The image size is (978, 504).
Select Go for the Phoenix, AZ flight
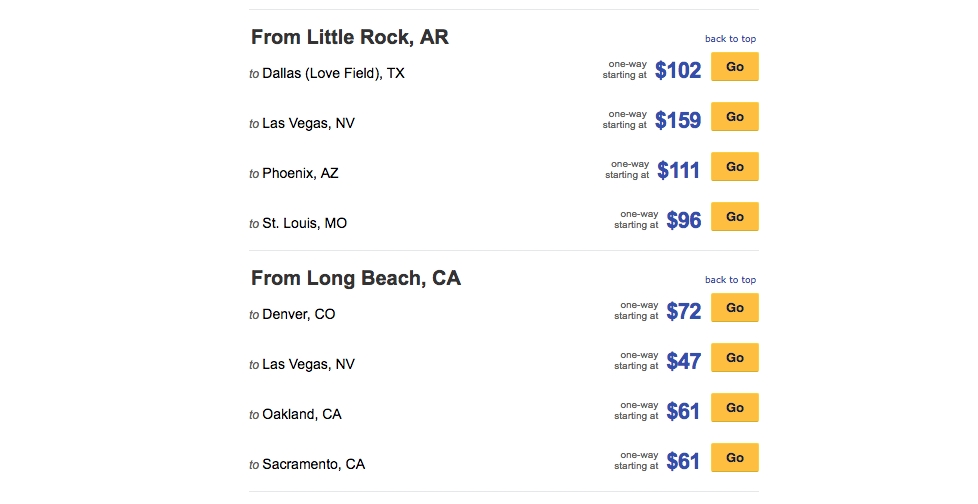coord(734,167)
